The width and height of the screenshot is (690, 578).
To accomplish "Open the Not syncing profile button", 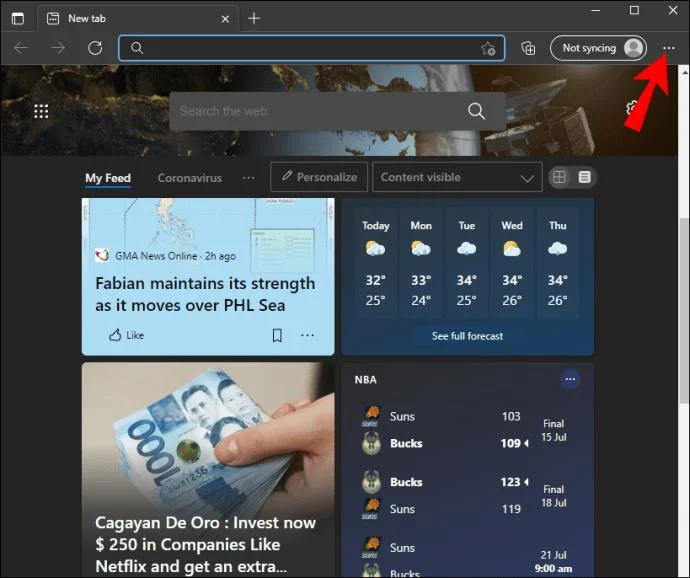I will (598, 48).
